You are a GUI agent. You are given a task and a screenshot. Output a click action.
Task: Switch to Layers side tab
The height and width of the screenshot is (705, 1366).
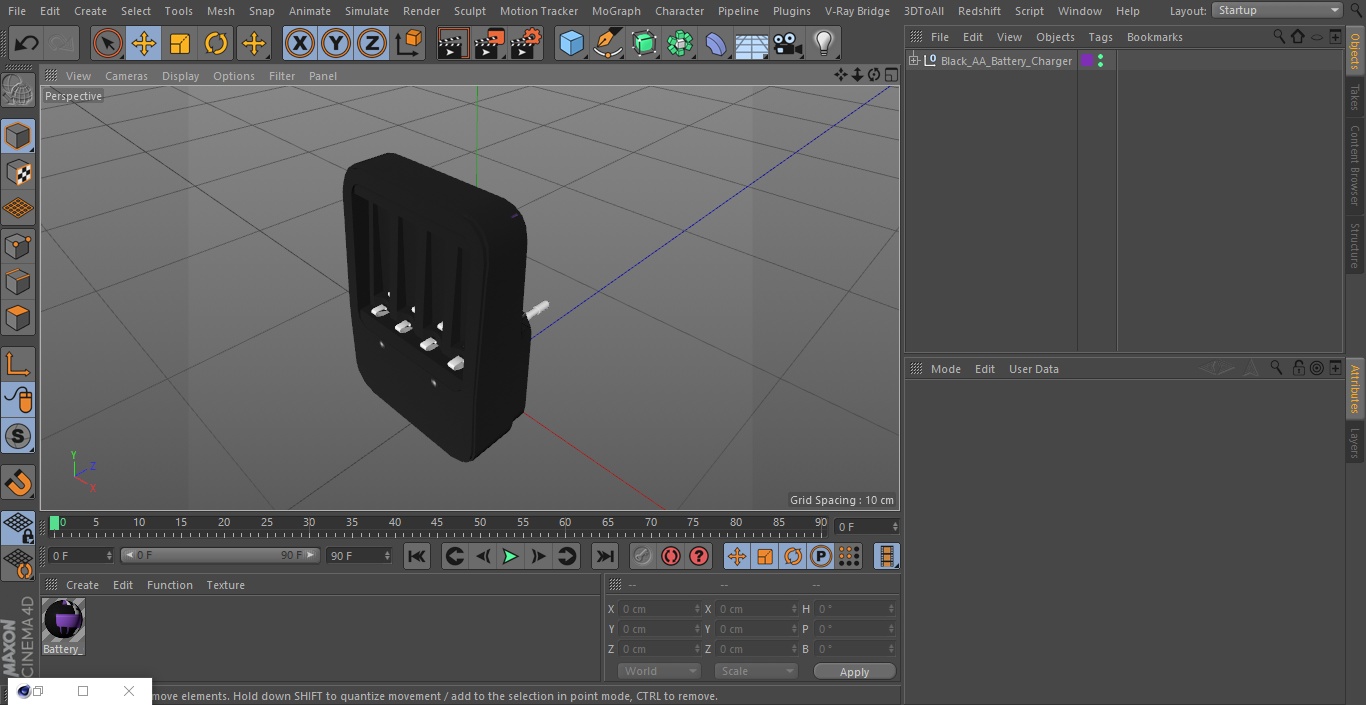click(1355, 443)
